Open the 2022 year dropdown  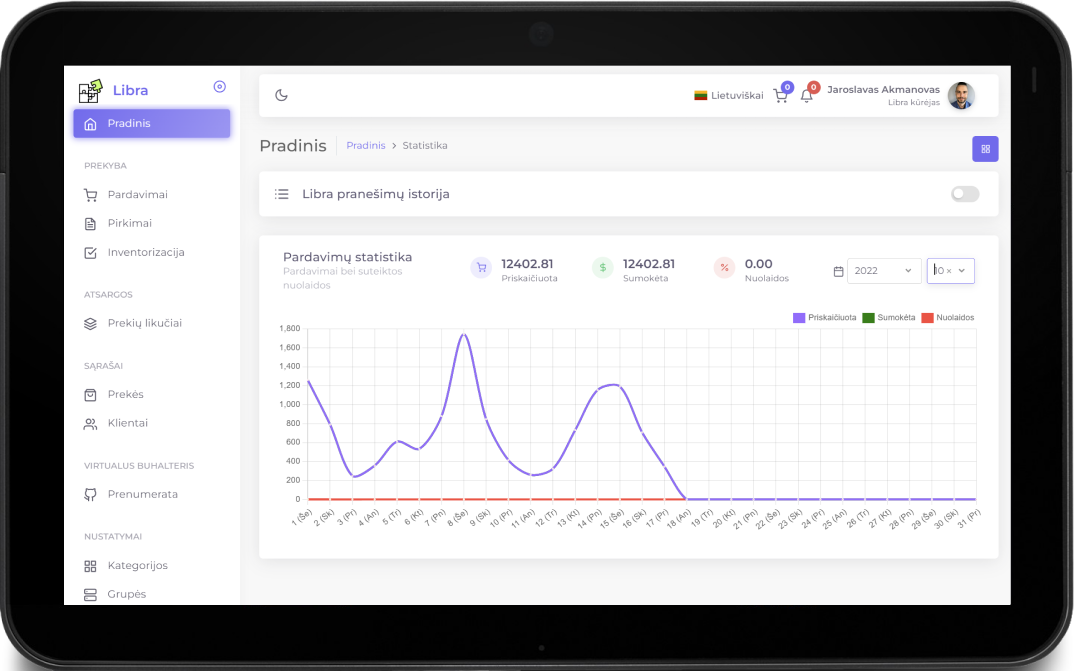click(884, 271)
